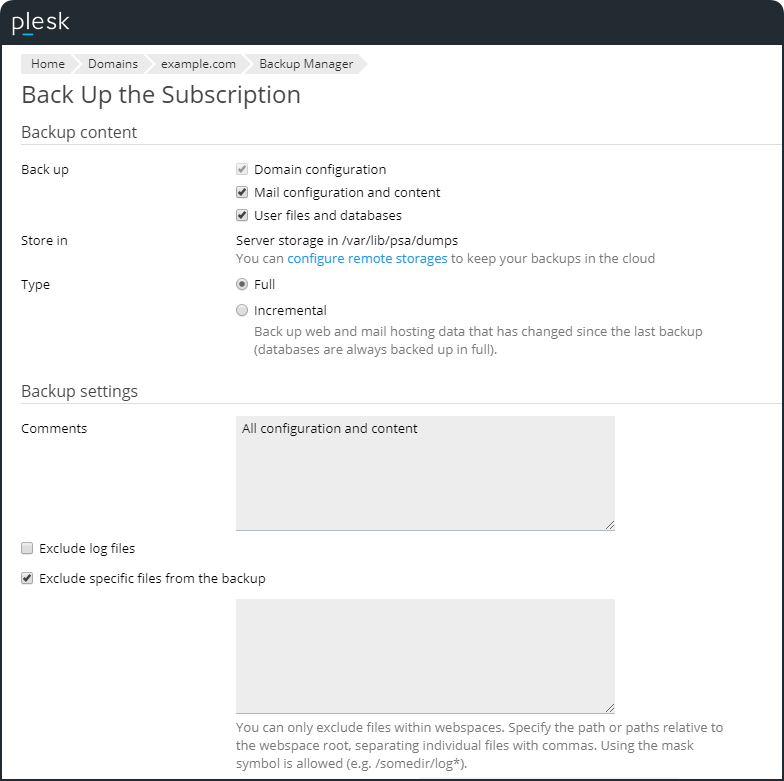Return to Backup Manager breadcrumb
This screenshot has width=784, height=781.
(306, 64)
